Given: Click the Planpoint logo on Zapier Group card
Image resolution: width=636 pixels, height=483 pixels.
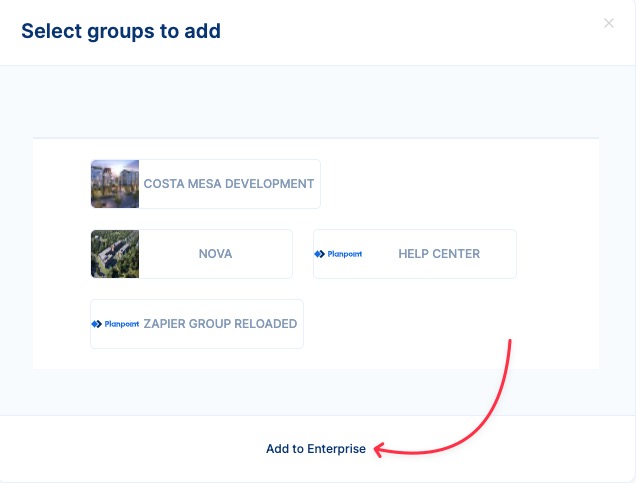Looking at the screenshot, I should point(115,324).
